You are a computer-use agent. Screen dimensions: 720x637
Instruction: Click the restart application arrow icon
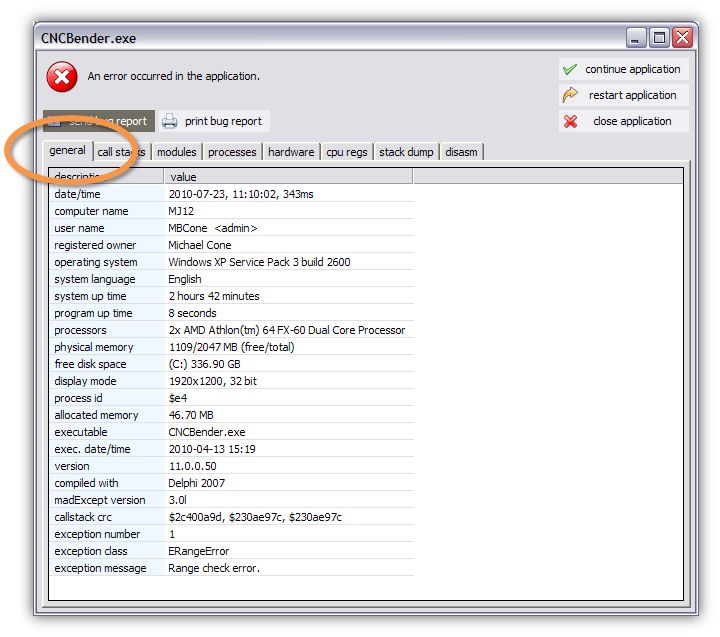point(570,96)
